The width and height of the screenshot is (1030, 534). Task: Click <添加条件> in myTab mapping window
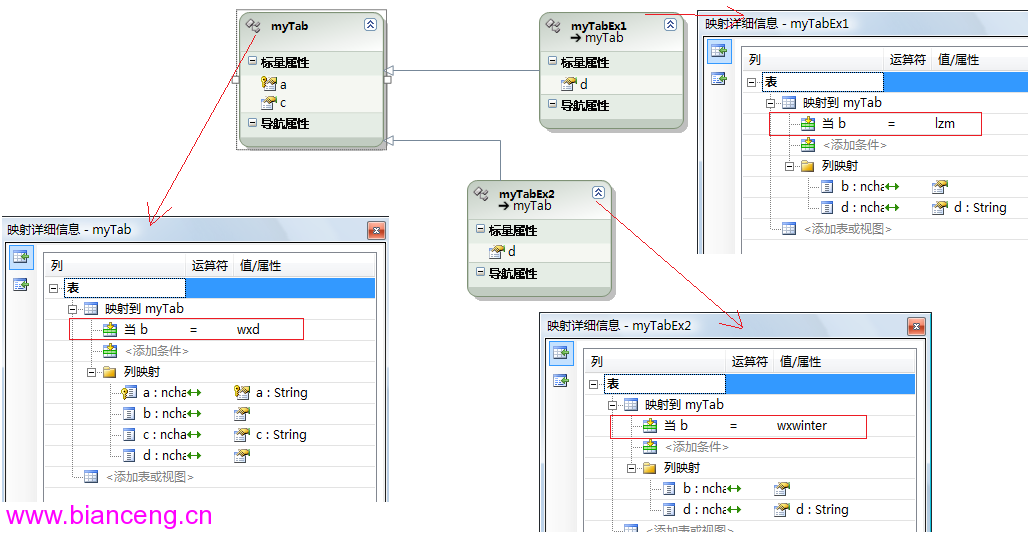157,351
